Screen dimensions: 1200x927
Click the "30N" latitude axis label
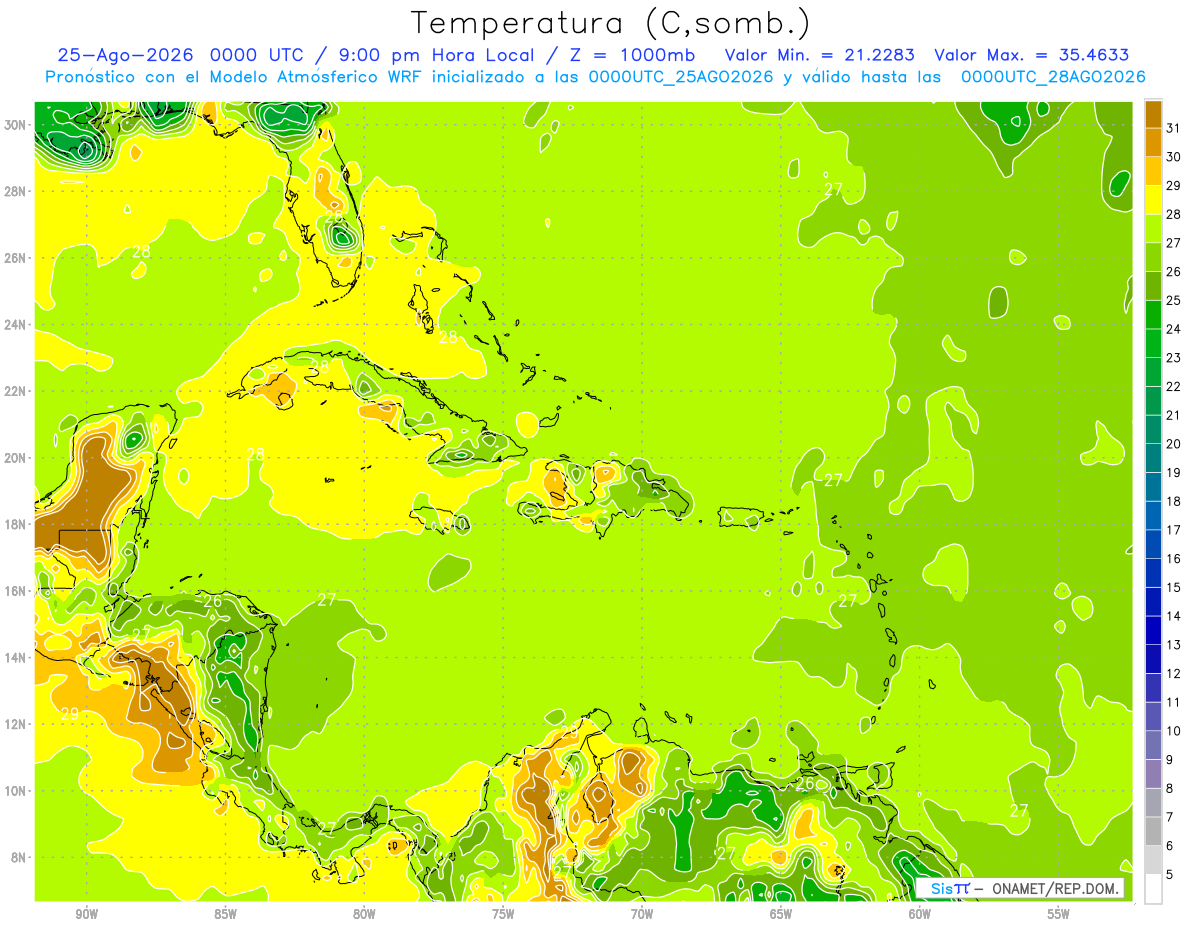point(16,125)
